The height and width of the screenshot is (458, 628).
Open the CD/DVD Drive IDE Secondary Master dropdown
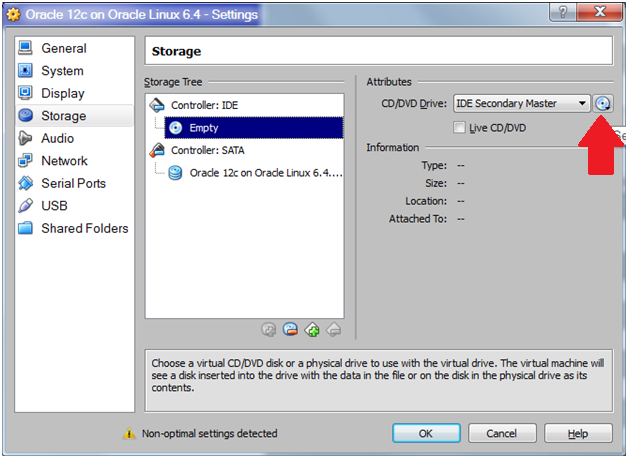coord(520,104)
